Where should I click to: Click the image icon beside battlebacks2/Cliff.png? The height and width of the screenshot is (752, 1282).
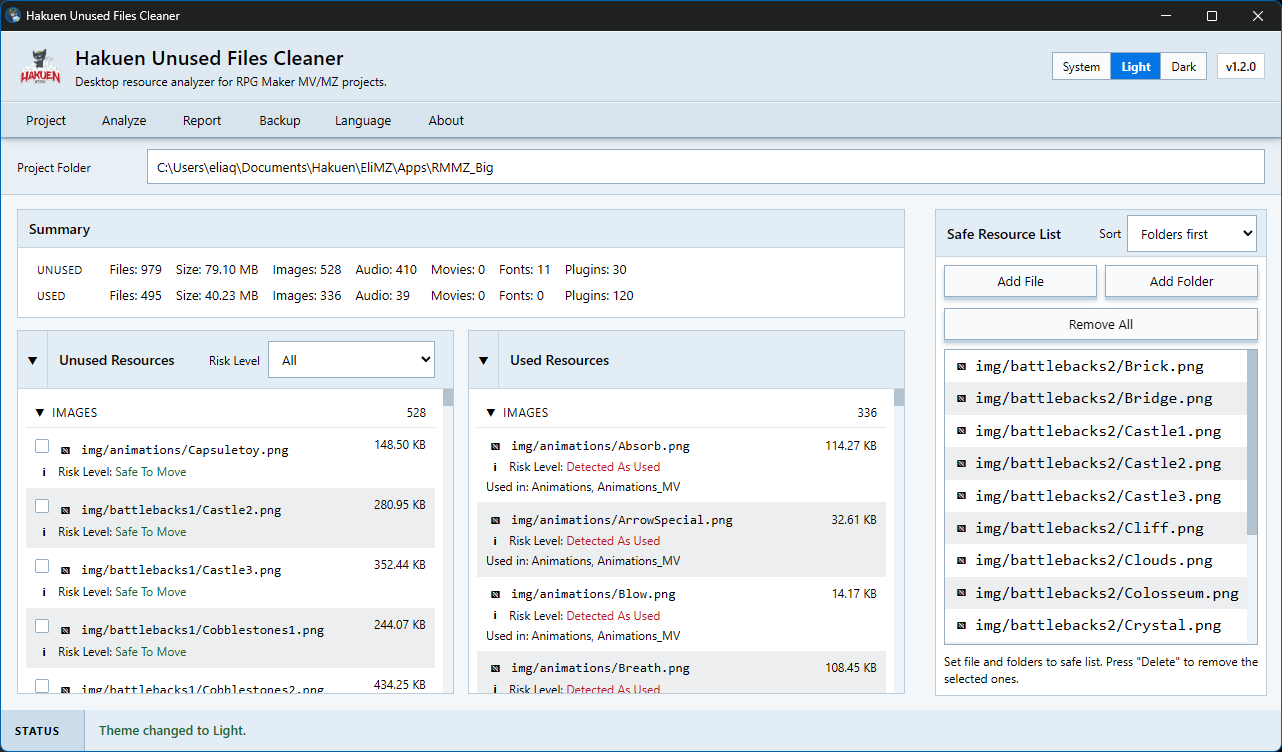(961, 528)
